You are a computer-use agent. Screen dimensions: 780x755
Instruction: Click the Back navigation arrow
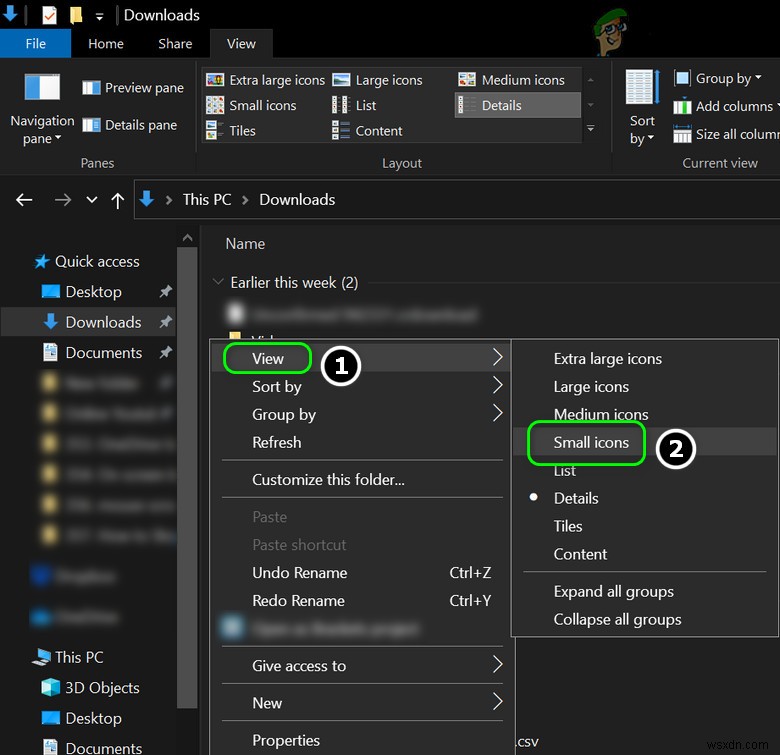[x=25, y=200]
